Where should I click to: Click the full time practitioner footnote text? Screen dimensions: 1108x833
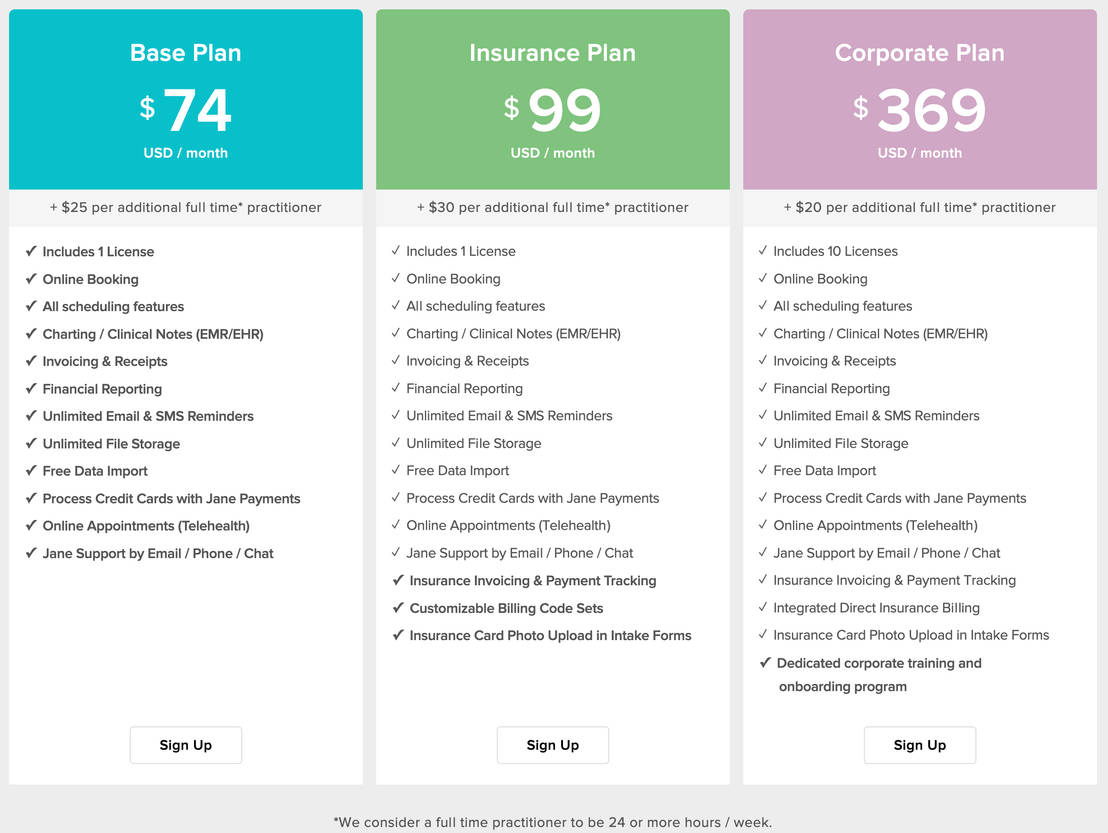(x=554, y=822)
